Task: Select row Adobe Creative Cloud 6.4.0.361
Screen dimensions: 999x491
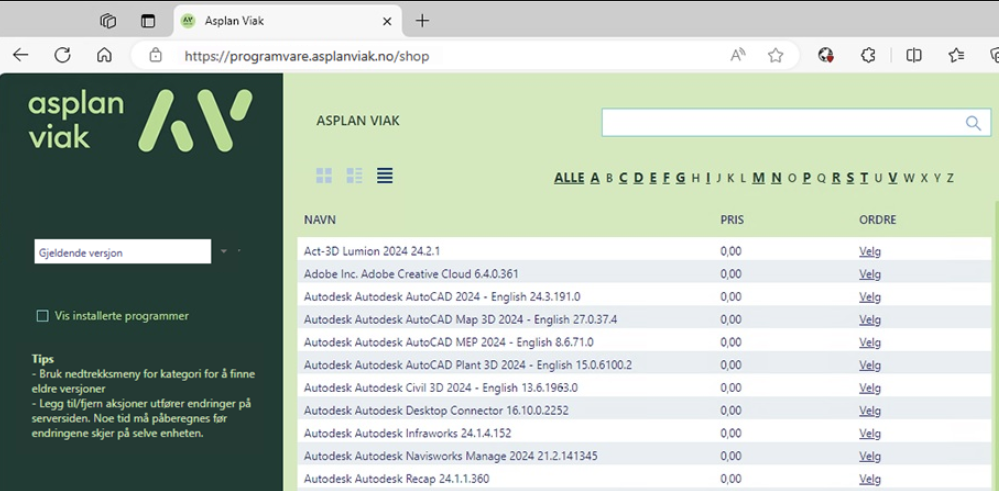Action: coord(644,274)
